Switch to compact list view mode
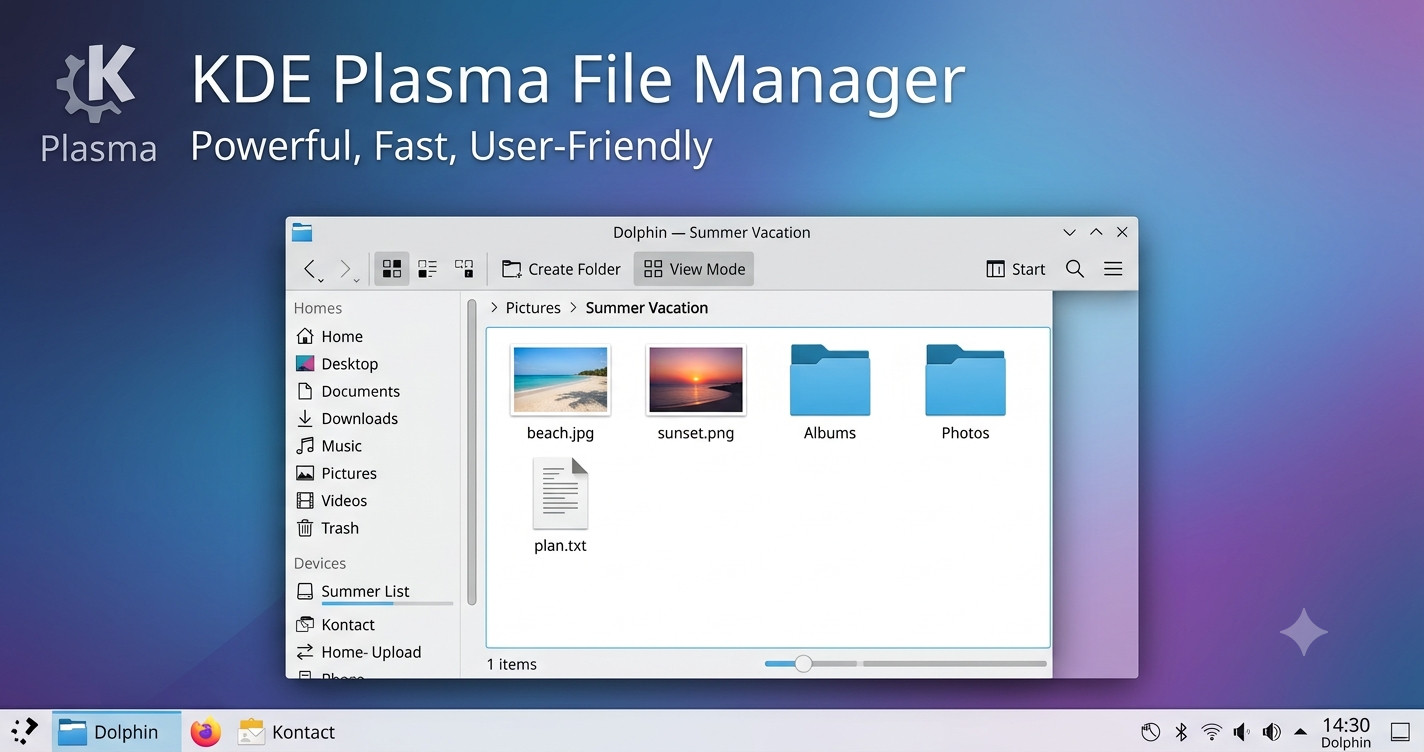The width and height of the screenshot is (1424, 752). (428, 268)
